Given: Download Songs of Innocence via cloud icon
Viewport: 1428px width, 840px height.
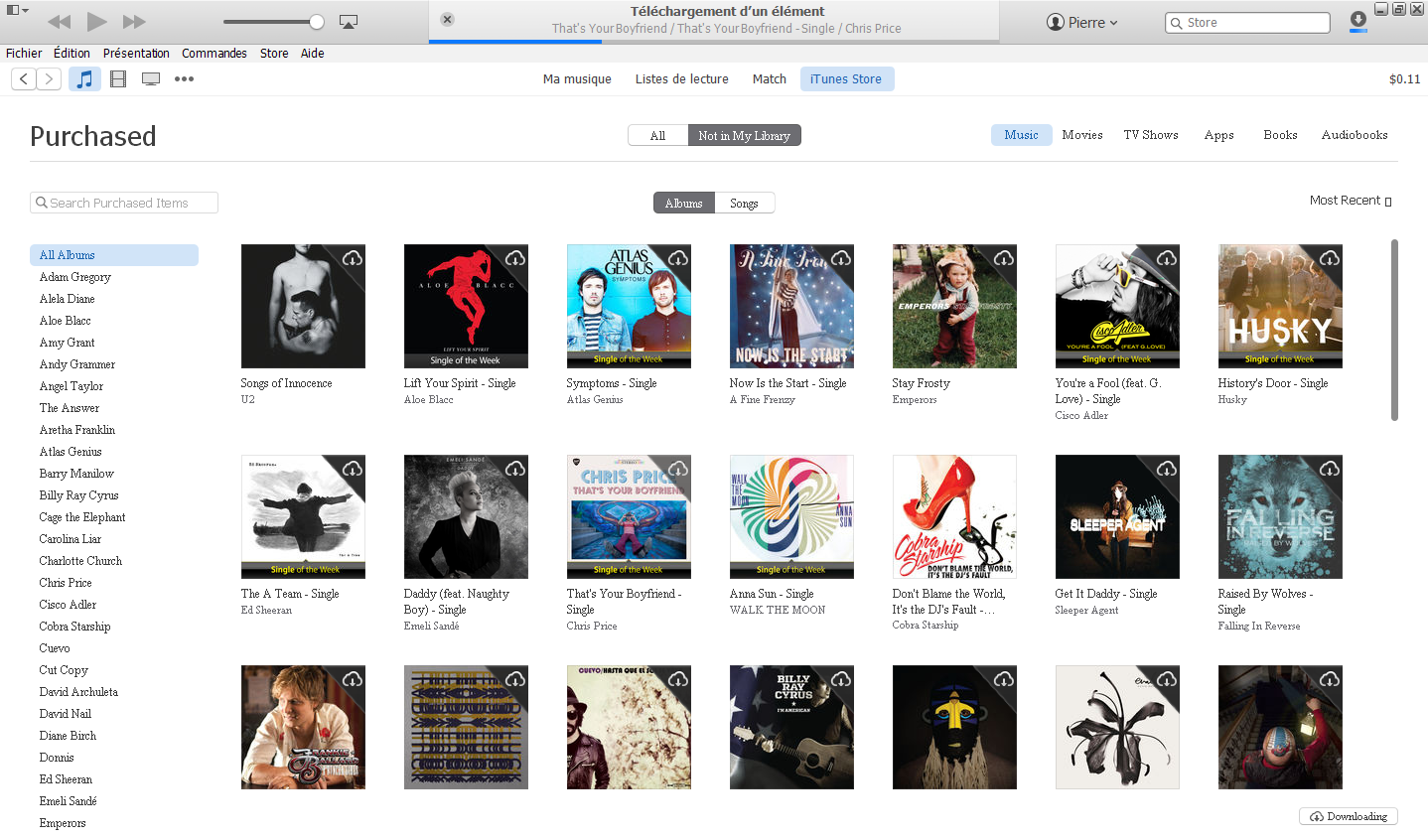Looking at the screenshot, I should coord(353,258).
